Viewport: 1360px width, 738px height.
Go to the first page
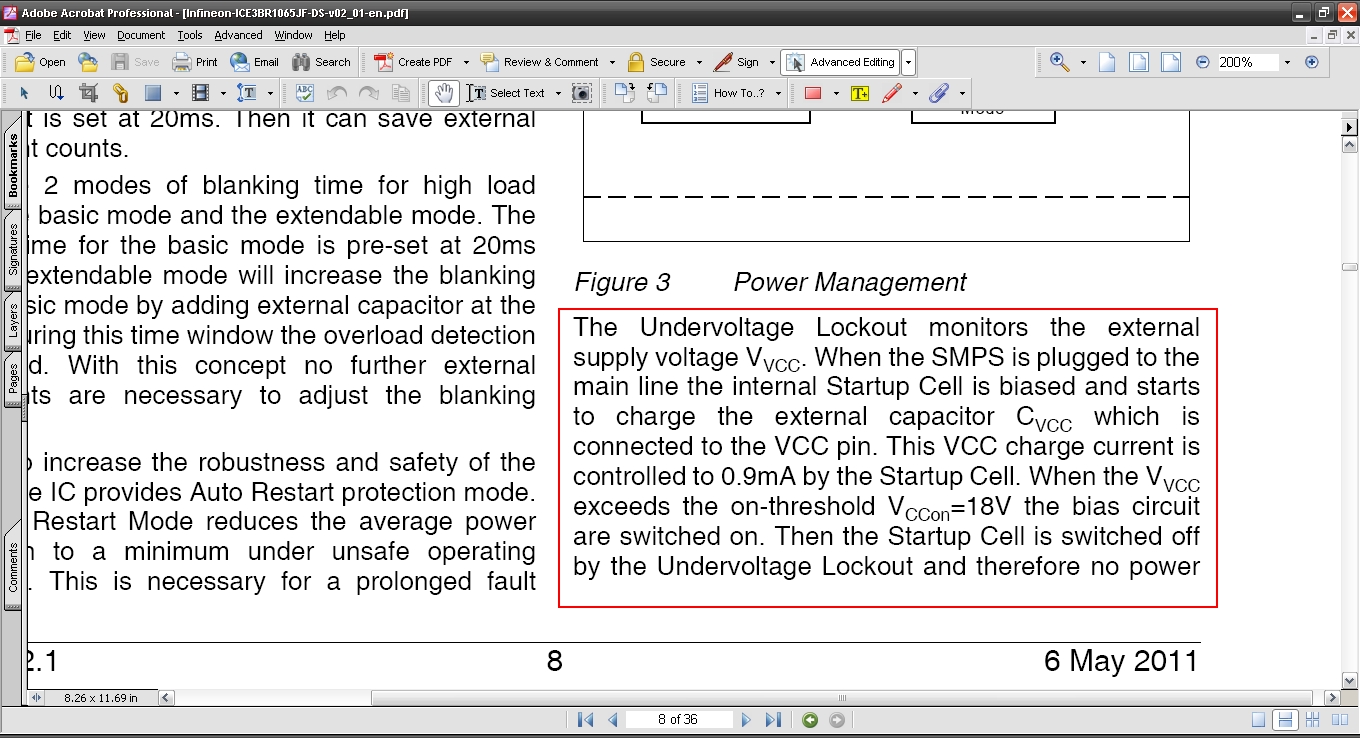[x=586, y=720]
